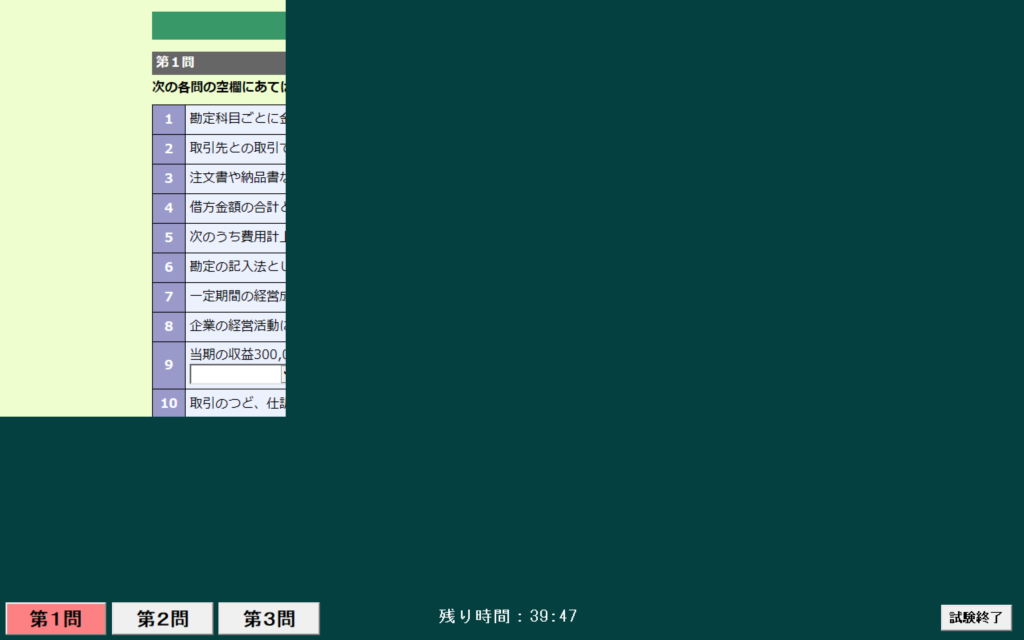Click the 取引先との取引 question text

tap(237, 148)
